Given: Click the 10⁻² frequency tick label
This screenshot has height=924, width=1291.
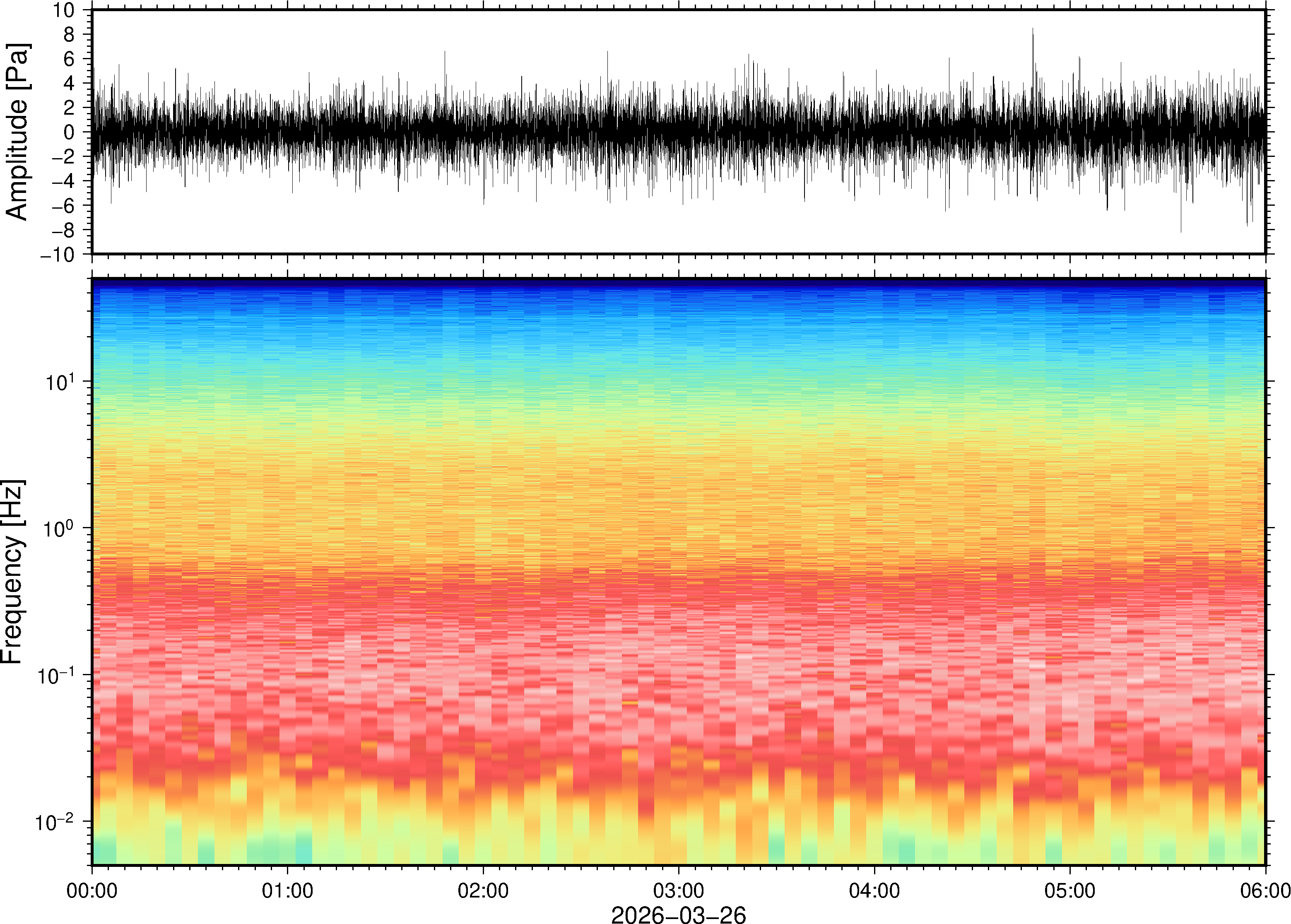Looking at the screenshot, I should tap(55, 822).
